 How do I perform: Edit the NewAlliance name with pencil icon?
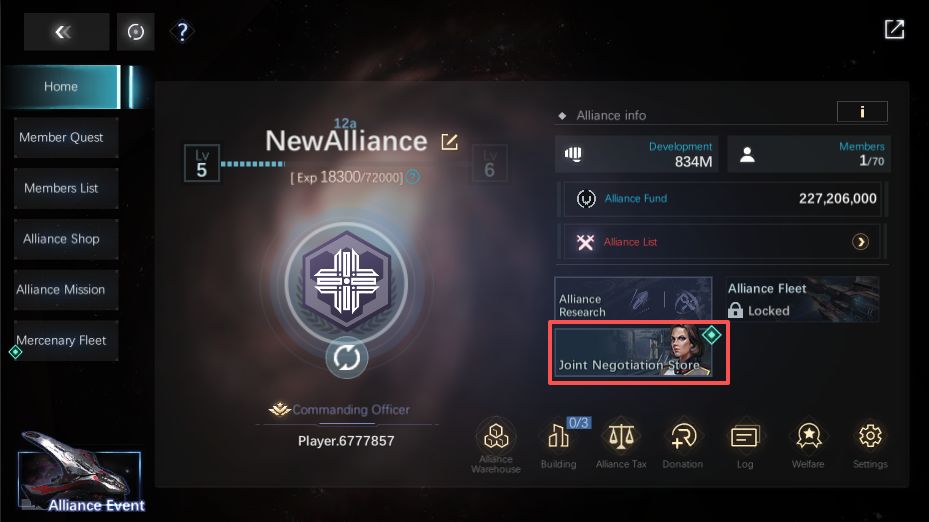pos(450,142)
